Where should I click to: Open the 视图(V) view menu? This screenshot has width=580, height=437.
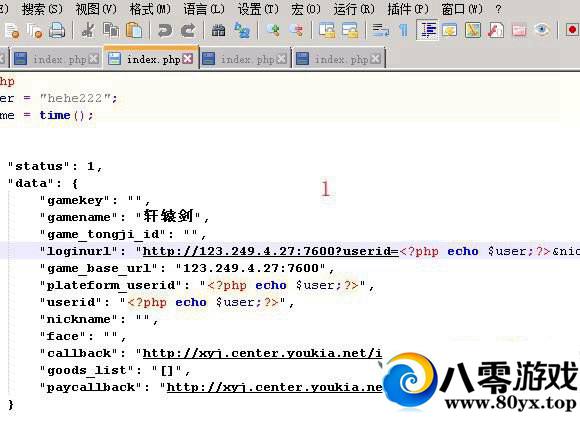(96, 9)
